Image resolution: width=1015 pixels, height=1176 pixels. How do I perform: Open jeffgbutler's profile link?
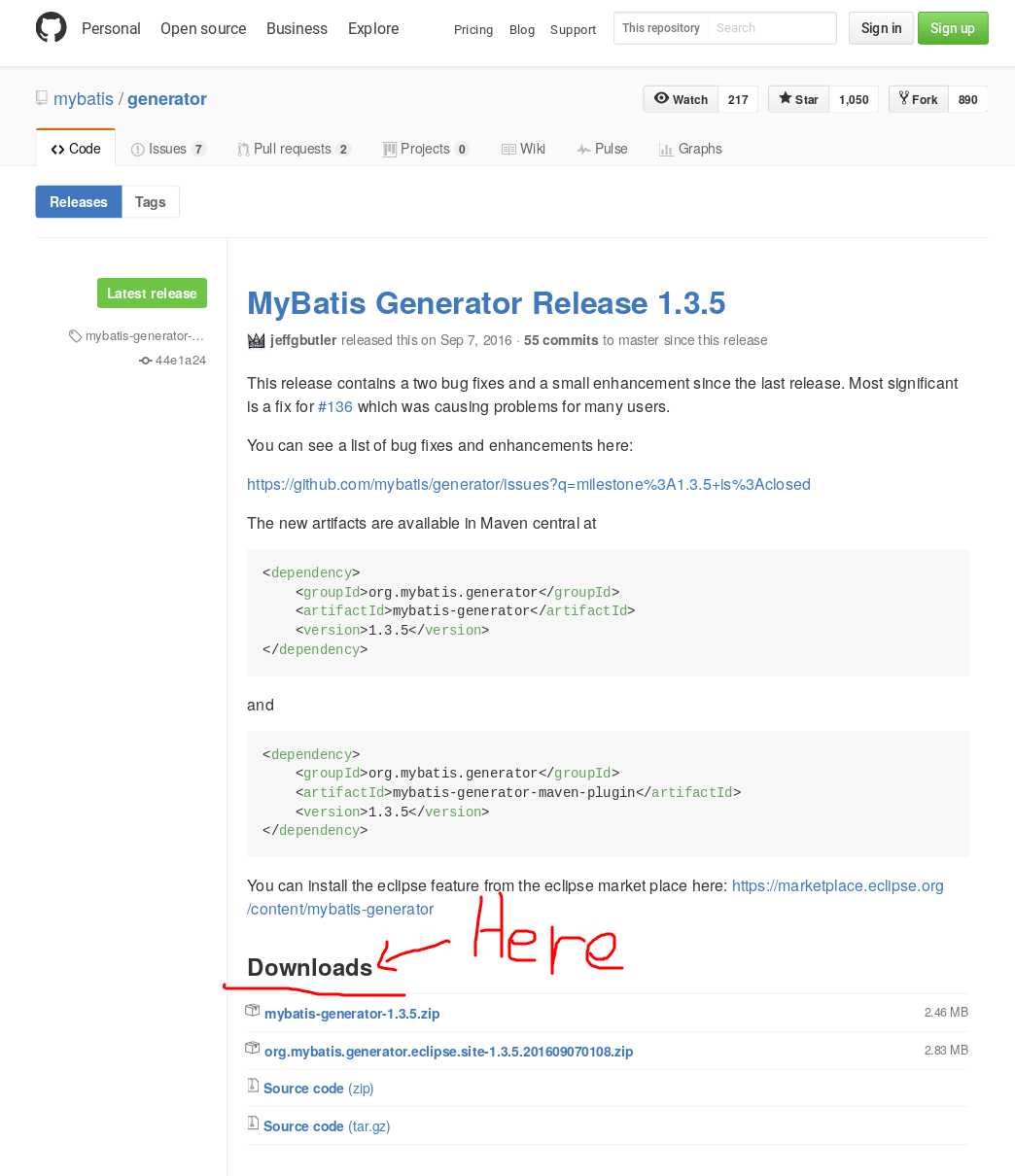point(303,340)
